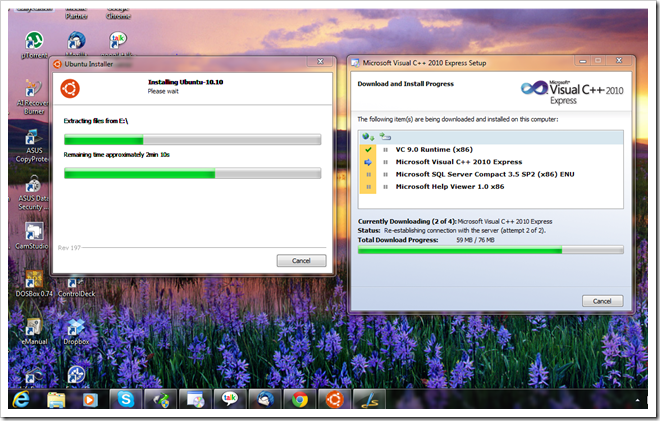
Task: Click the 'Please wait' text in Ubuntu Installer
Action: pyautogui.click(x=163, y=91)
